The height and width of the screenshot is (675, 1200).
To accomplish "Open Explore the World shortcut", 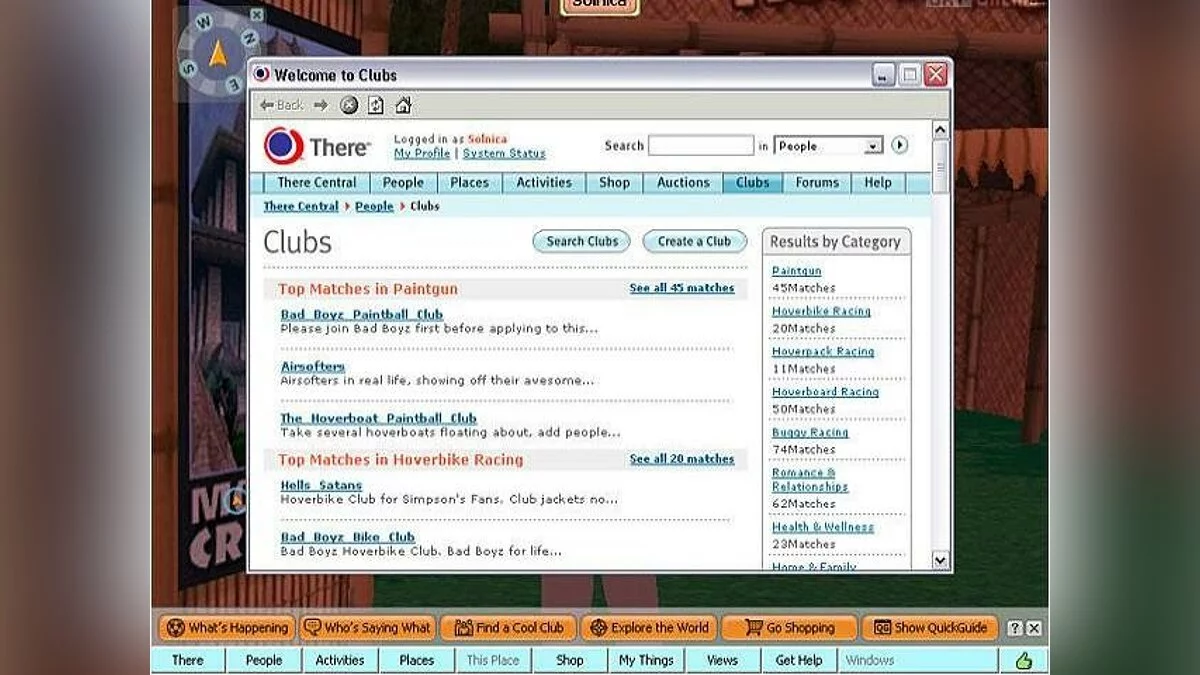I will [x=648, y=628].
